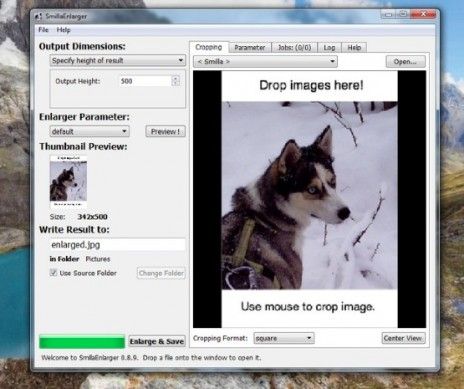The height and width of the screenshot is (389, 464).
Task: Switch to the Cropping tab
Action: tap(209, 47)
